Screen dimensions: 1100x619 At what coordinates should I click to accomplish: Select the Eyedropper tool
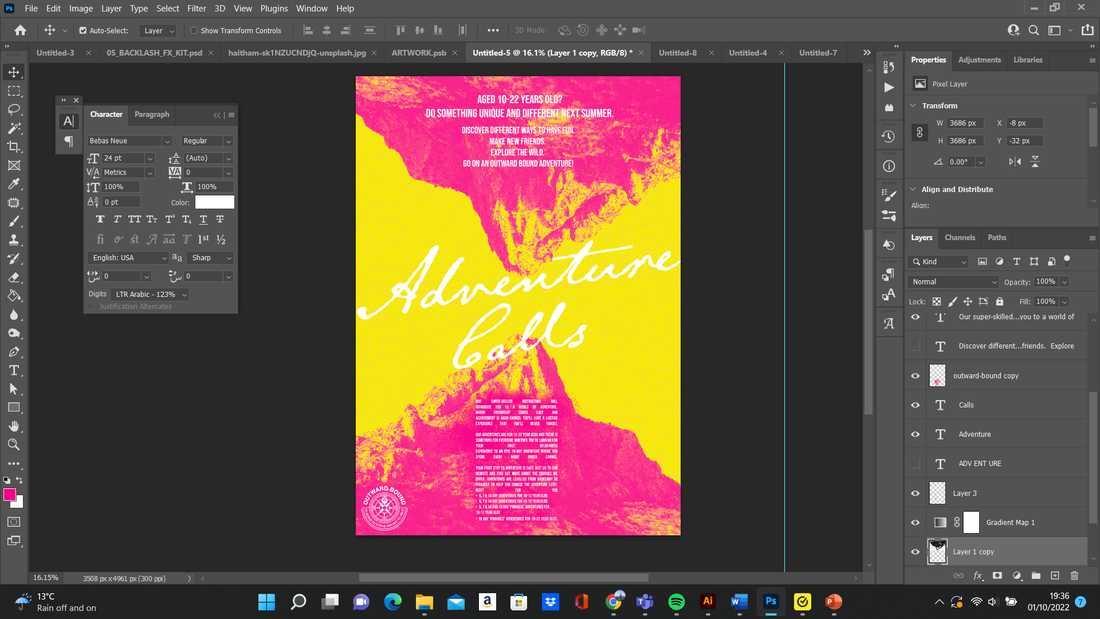14,184
